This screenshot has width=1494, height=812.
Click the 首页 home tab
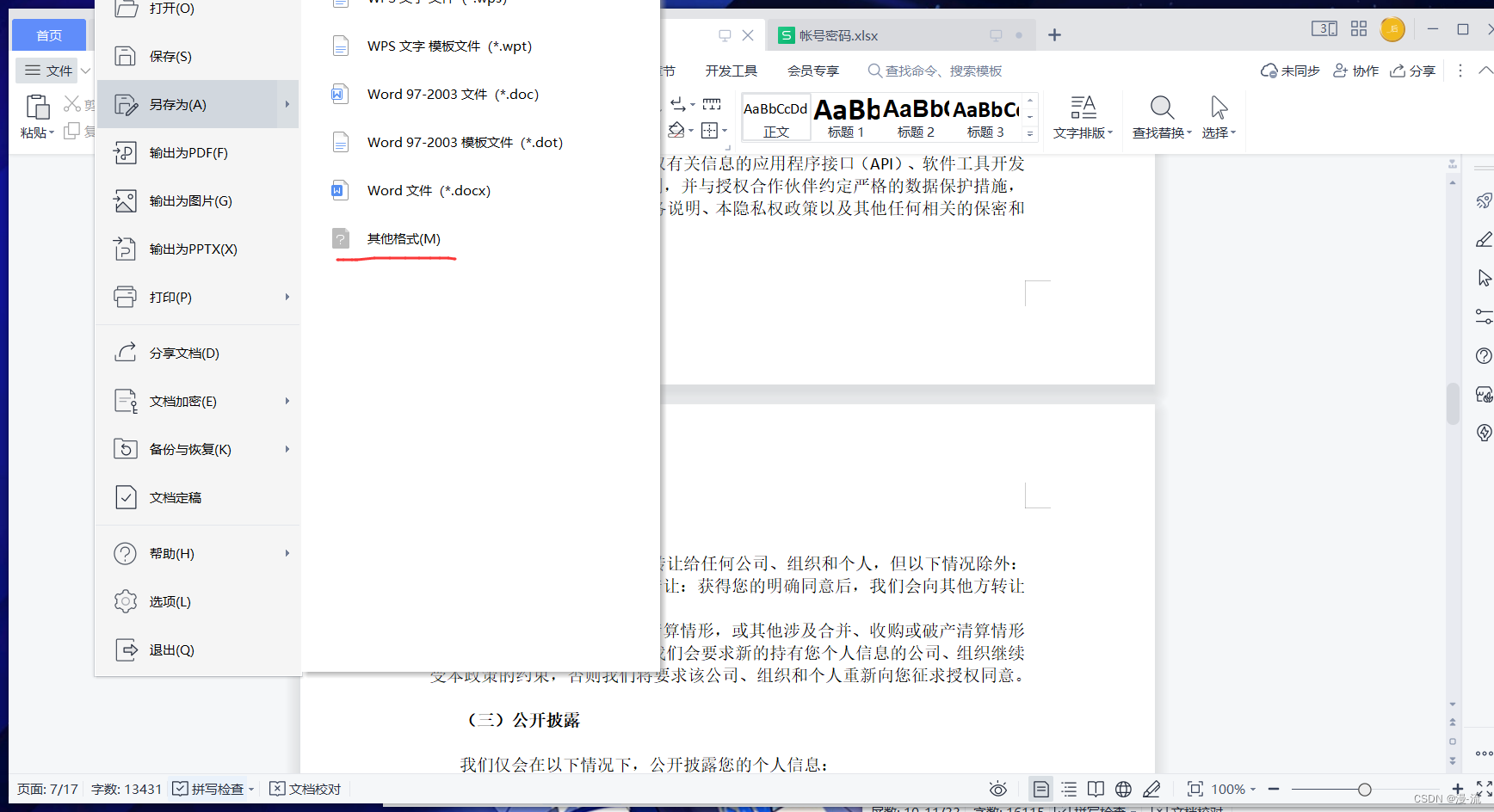[x=49, y=35]
